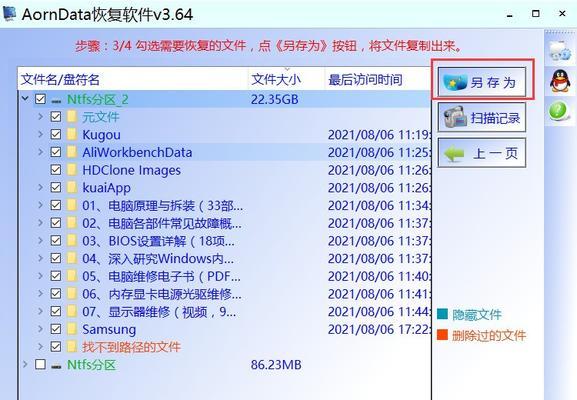Viewport: 577px width, 400px height.
Task: Click the kuaiApp folder icon
Action: 72,187
